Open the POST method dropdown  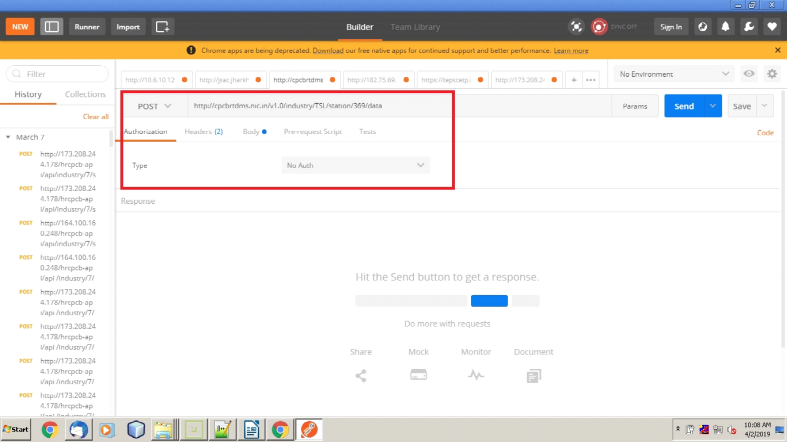[x=154, y=106]
